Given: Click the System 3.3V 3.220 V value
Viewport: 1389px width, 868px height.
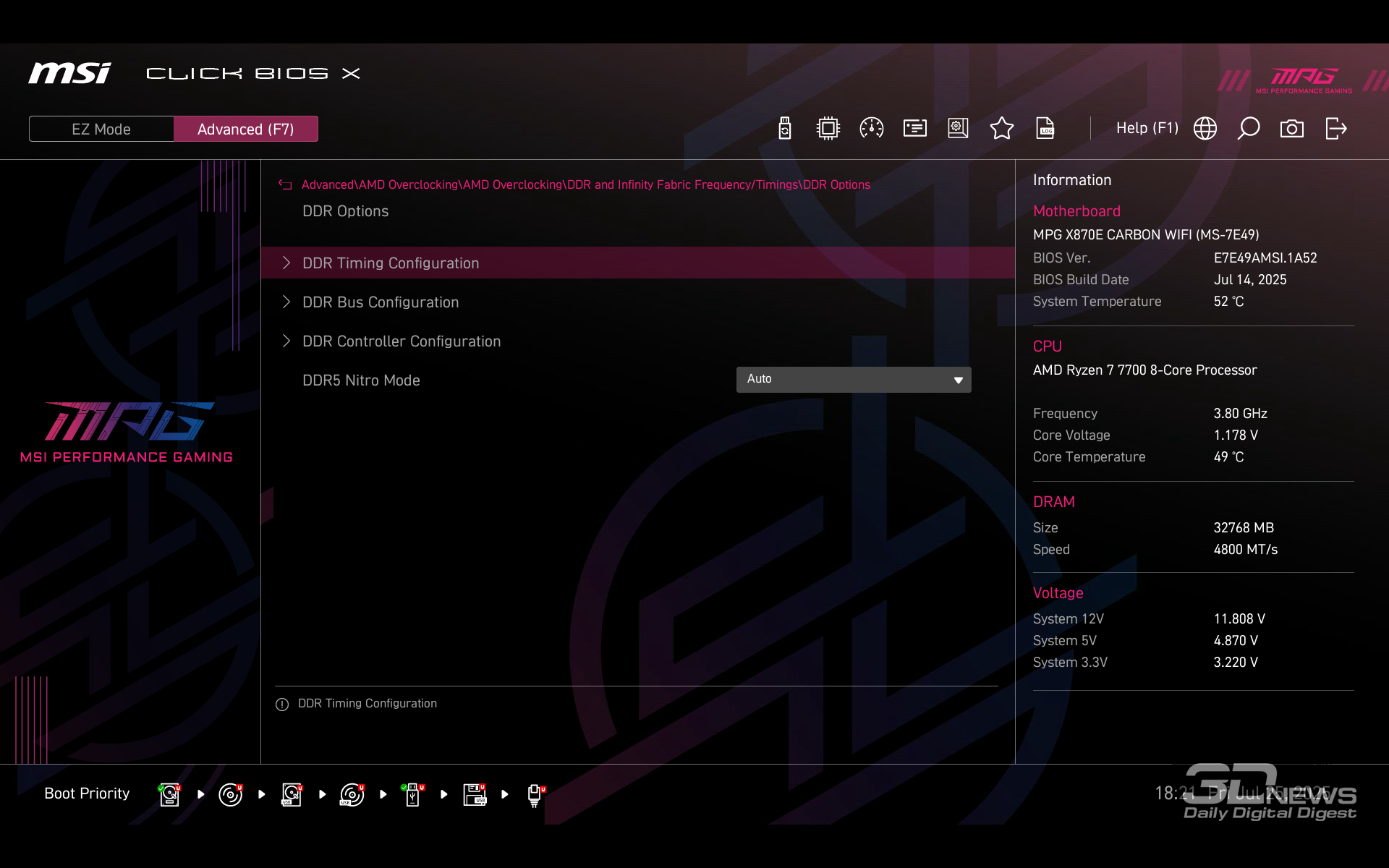Looking at the screenshot, I should [1236, 662].
